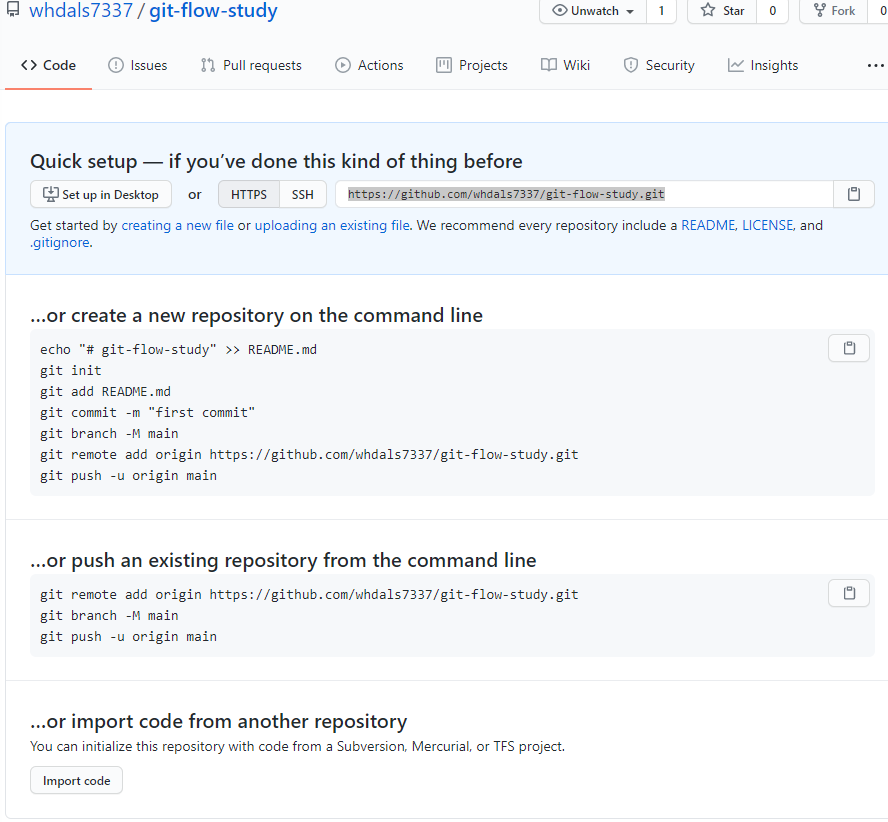Click the repository icon beside whdals7337
This screenshot has height=822, width=888.
(12, 10)
